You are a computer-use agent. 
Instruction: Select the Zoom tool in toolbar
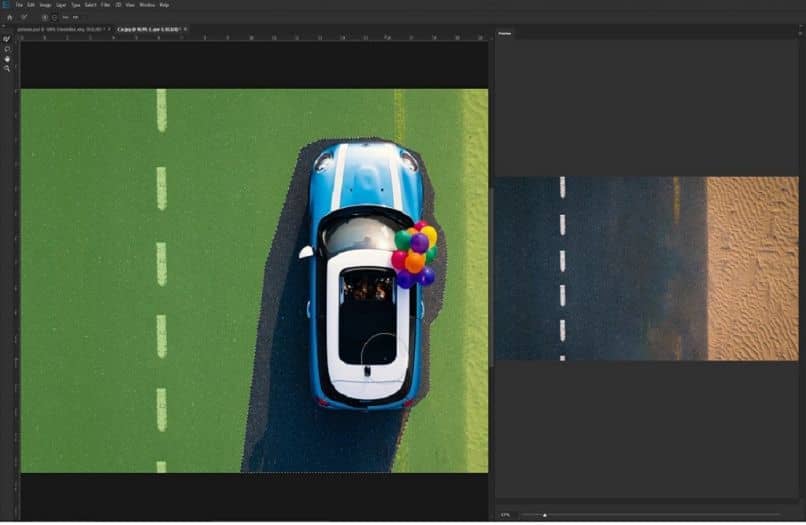point(7,68)
